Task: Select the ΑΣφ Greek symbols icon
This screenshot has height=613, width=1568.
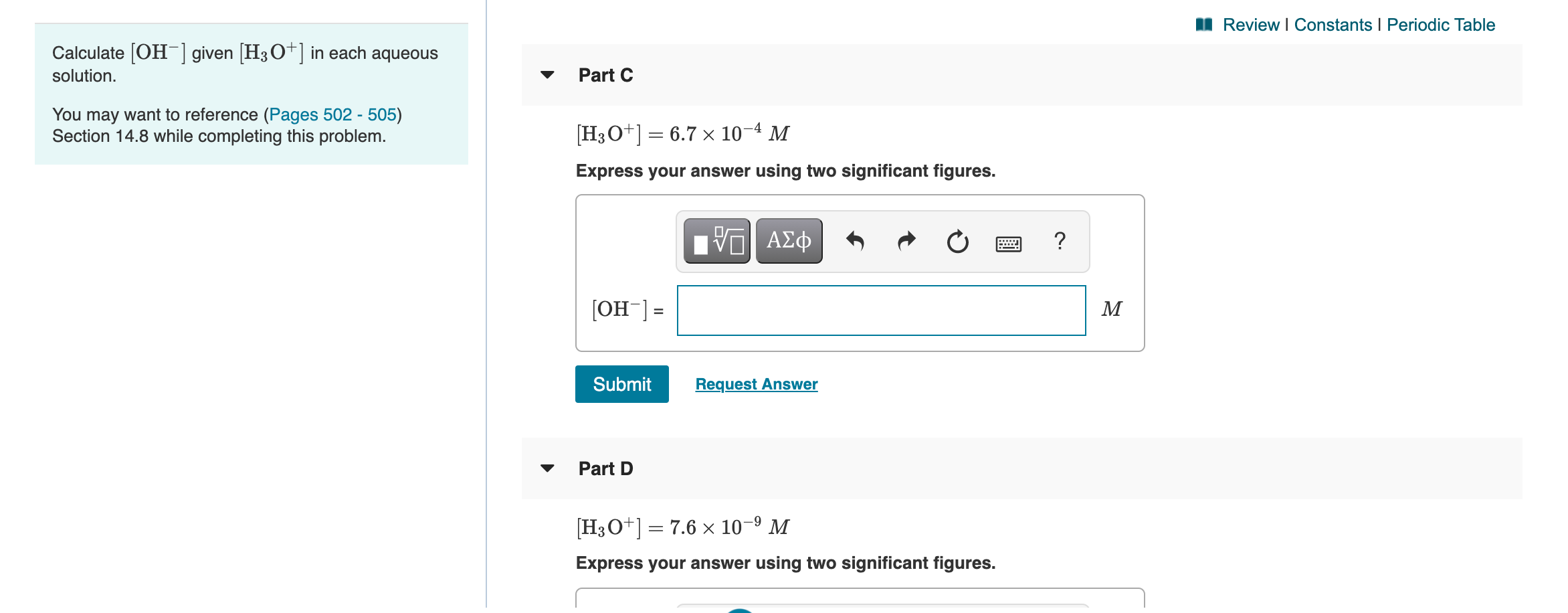Action: tap(788, 241)
